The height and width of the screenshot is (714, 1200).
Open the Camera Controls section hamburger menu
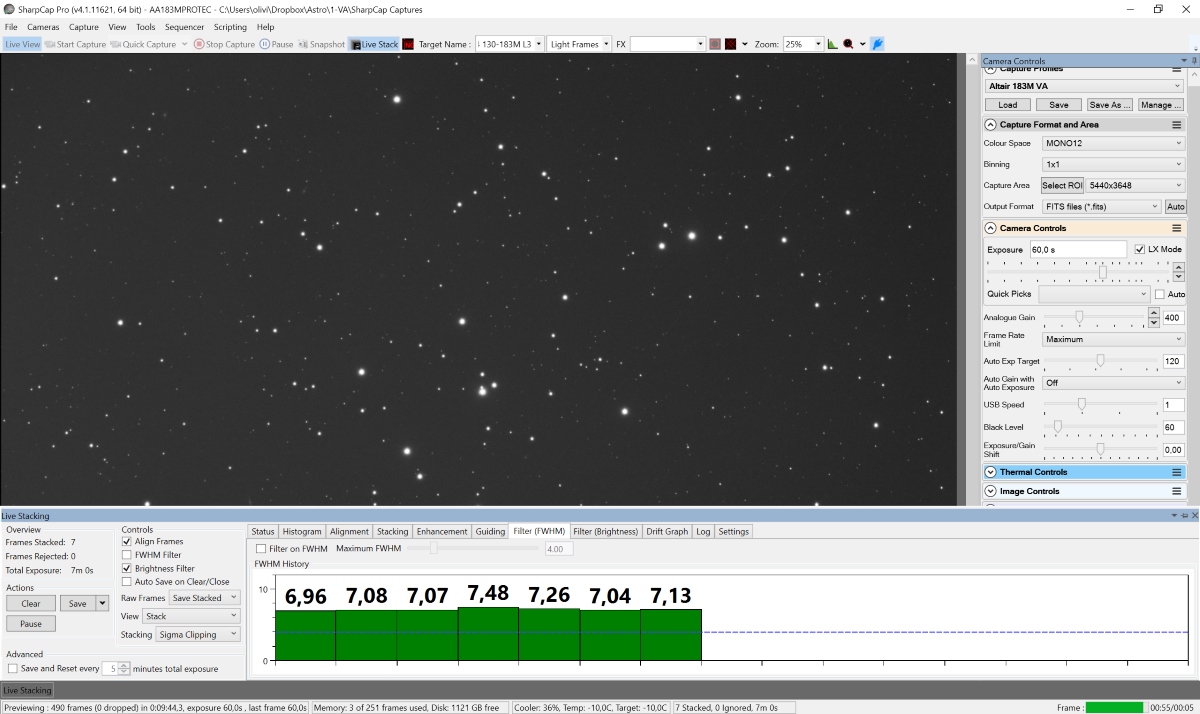pos(1177,228)
